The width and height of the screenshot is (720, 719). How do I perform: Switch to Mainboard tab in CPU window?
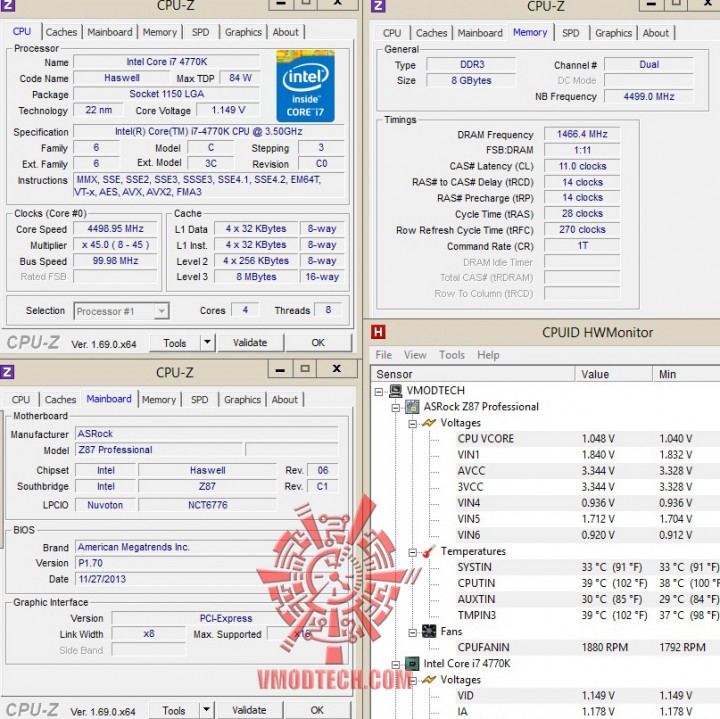click(x=110, y=32)
